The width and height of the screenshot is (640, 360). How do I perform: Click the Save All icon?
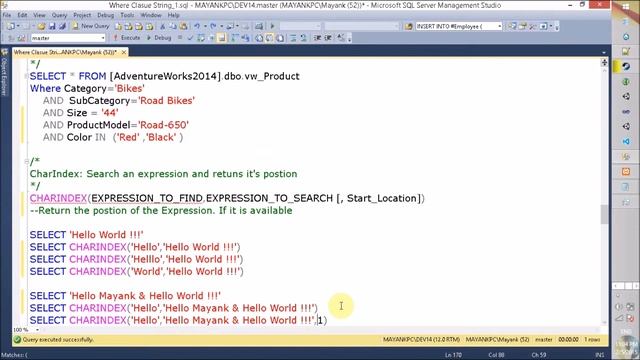pyautogui.click(x=62, y=26)
